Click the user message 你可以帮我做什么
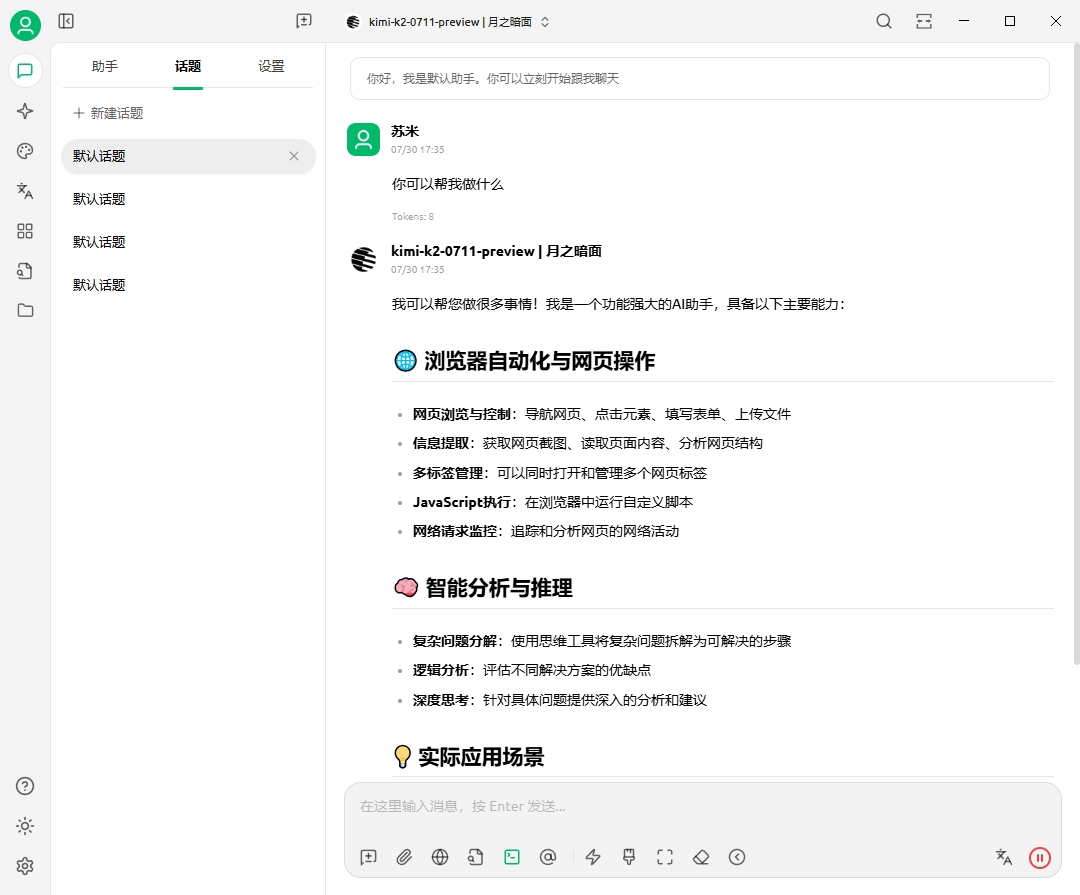 pos(448,184)
